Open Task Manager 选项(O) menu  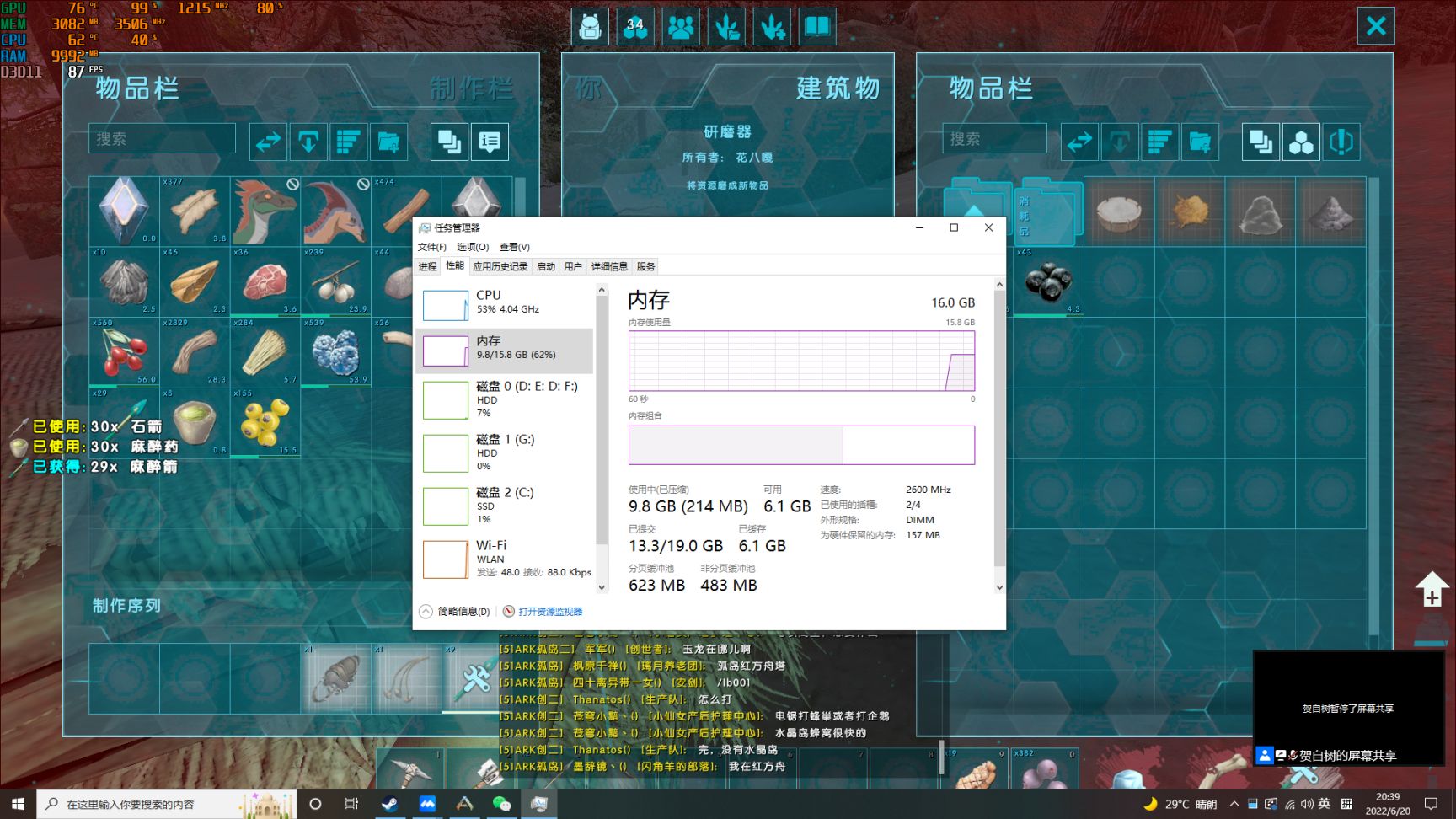473,247
